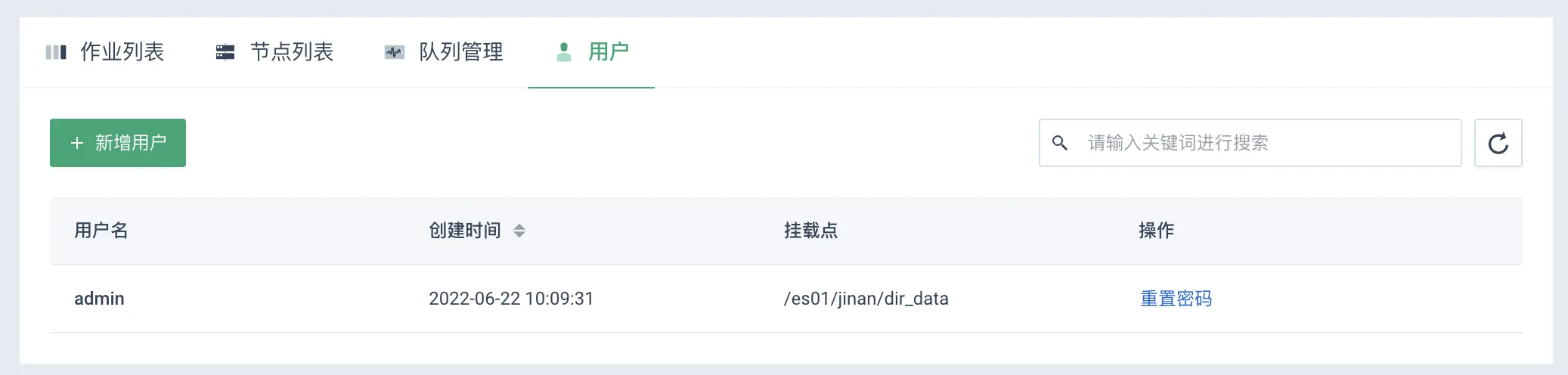Click the /es01/jinan/dir_data mount point cell
The height and width of the screenshot is (375, 1568).
point(866,299)
